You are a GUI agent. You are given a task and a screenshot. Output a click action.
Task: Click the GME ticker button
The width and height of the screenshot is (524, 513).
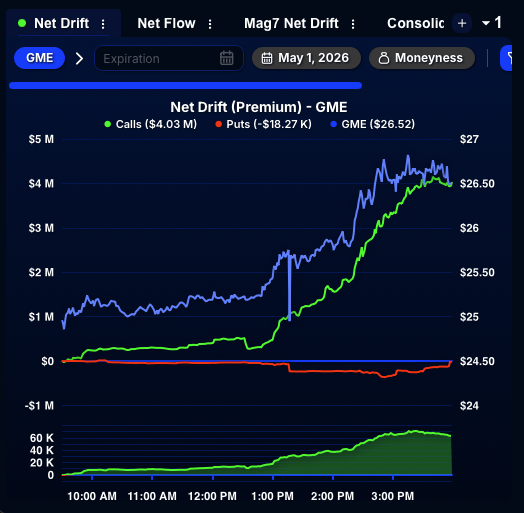coord(39,58)
